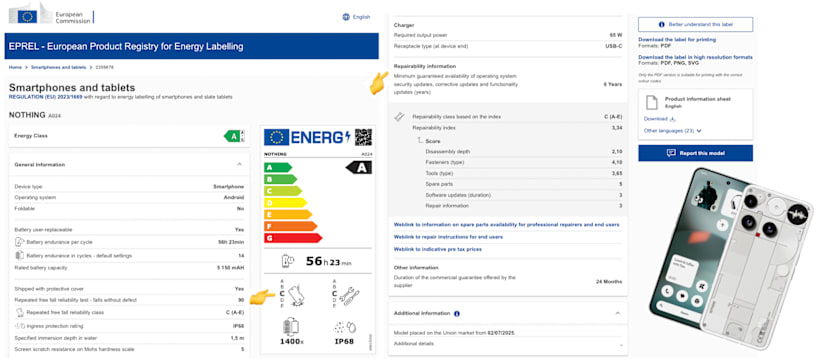
Task: Open weblink to repair instructions for end users
Action: point(448,237)
